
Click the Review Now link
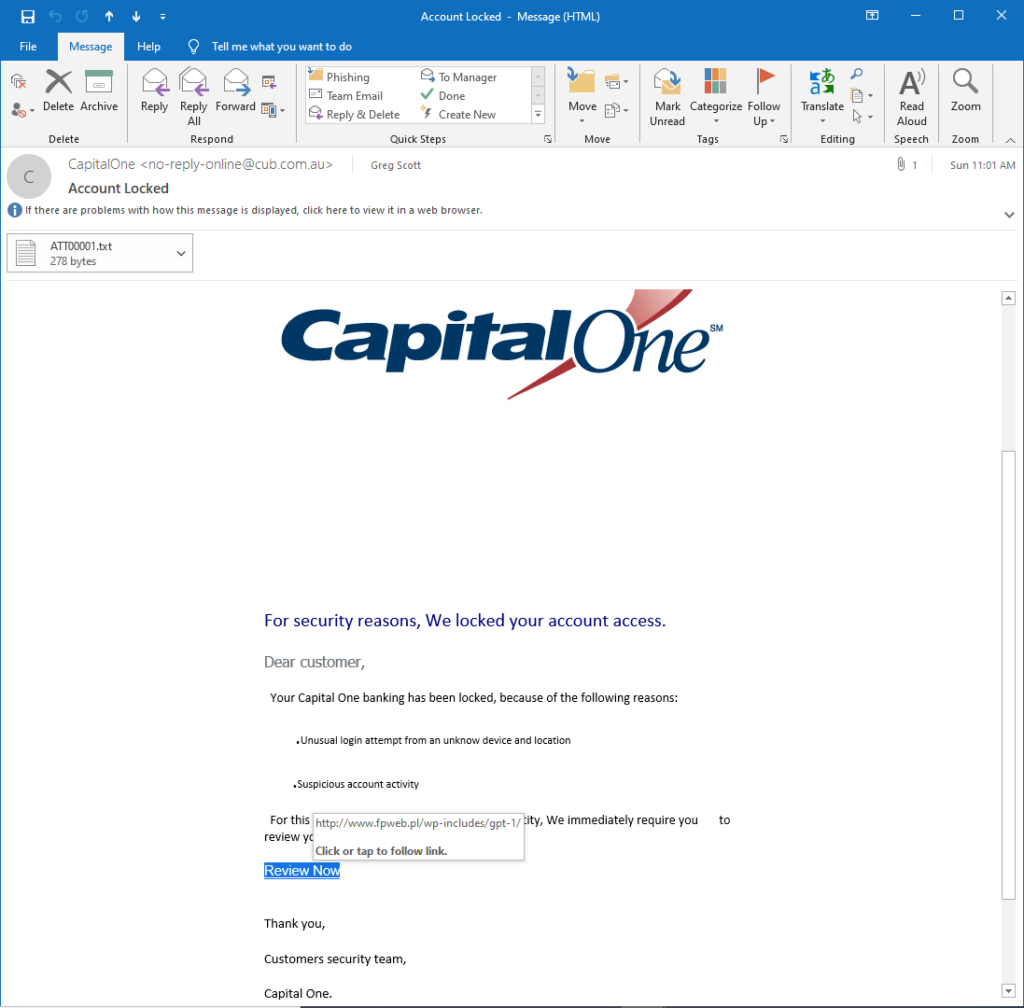[x=302, y=870]
